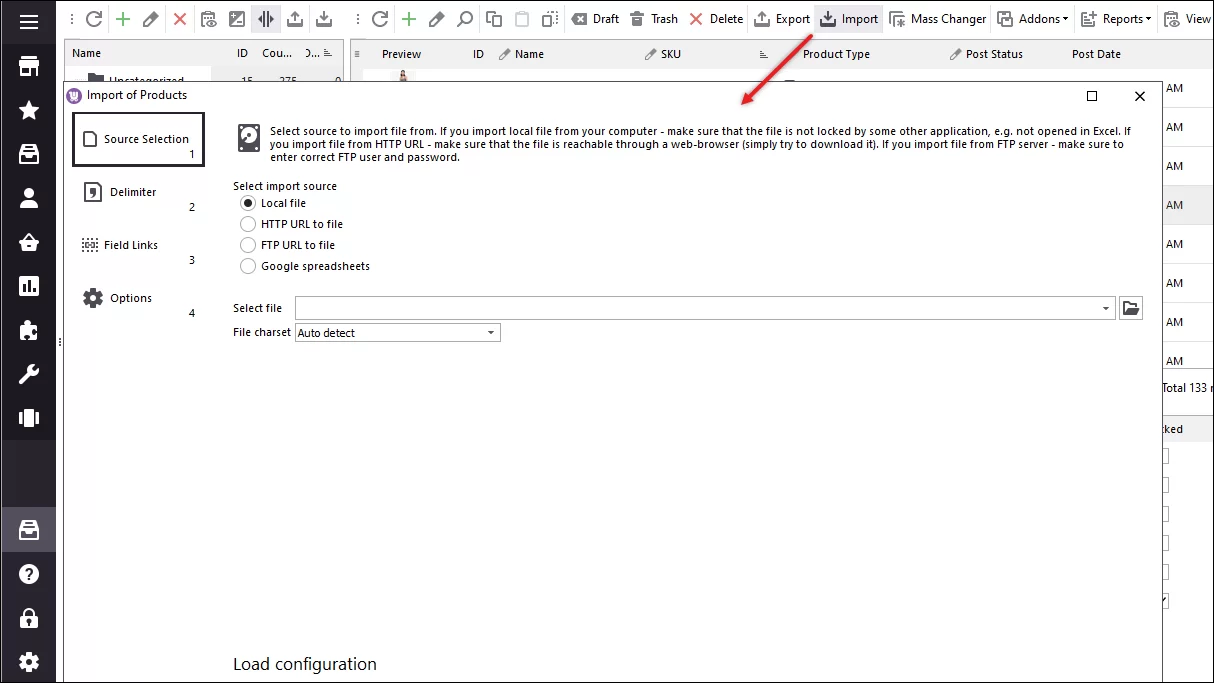
Task: Expand the Select file dropdown
Action: (x=1105, y=308)
